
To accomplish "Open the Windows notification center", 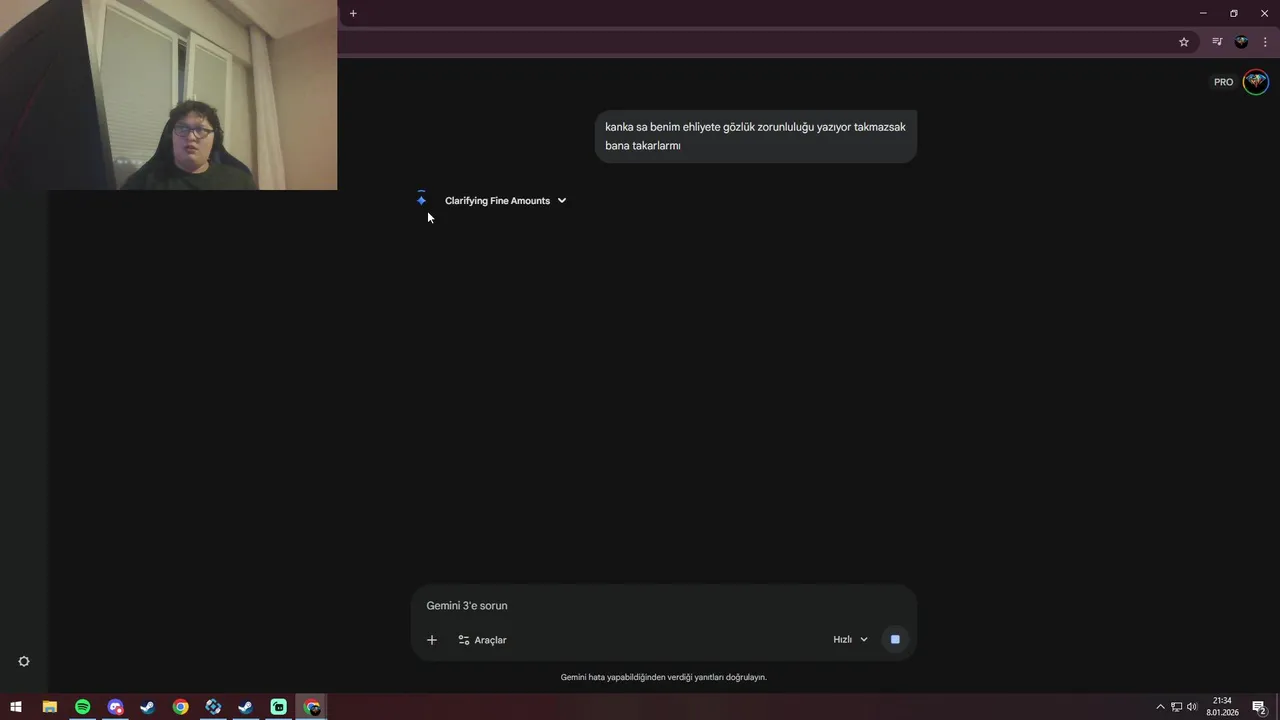I will pyautogui.click(x=1259, y=707).
